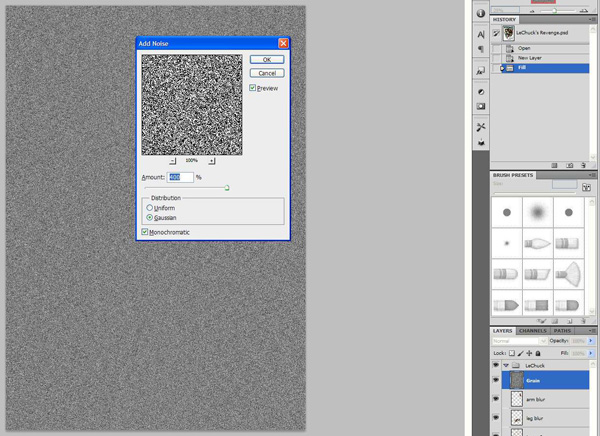Viewport: 600px width, 436px height.
Task: Delete current state in History panel
Action: [x=583, y=165]
